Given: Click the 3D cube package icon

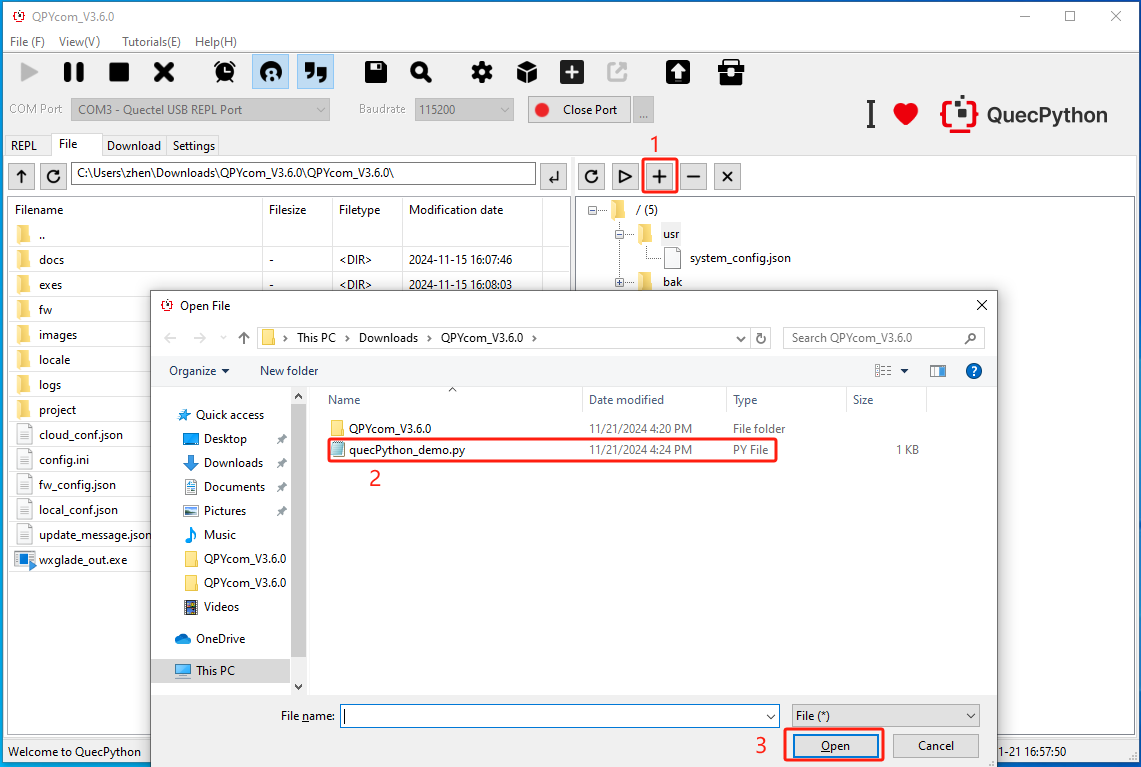Looking at the screenshot, I should pyautogui.click(x=527, y=72).
